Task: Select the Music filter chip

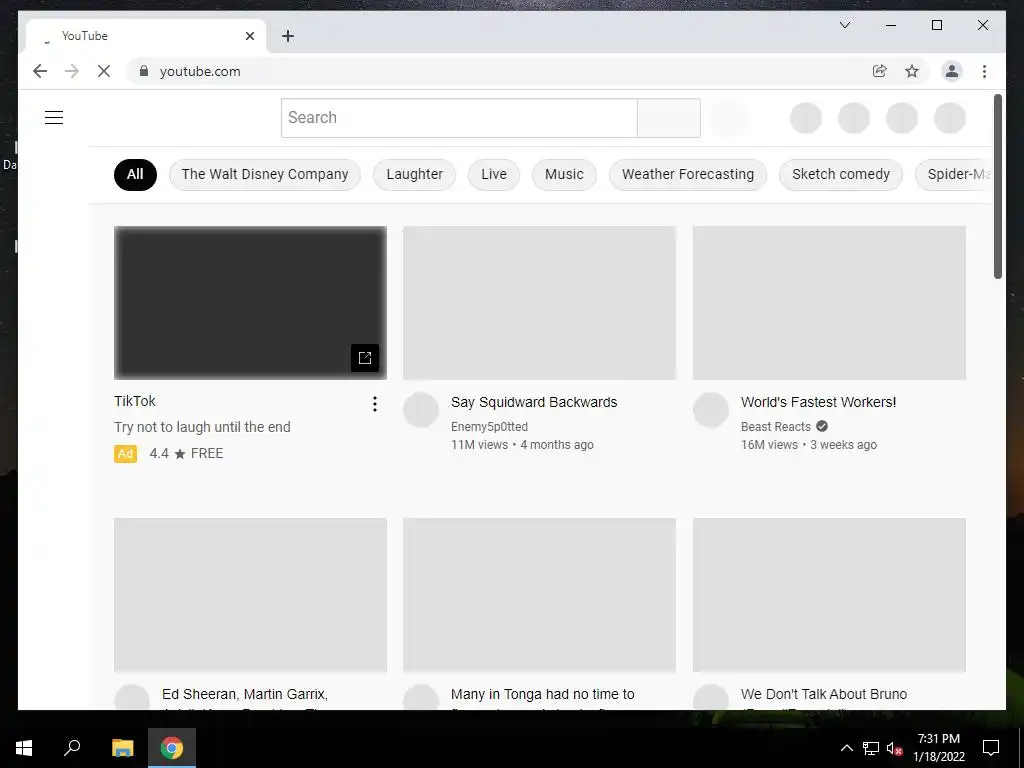Action: (564, 174)
